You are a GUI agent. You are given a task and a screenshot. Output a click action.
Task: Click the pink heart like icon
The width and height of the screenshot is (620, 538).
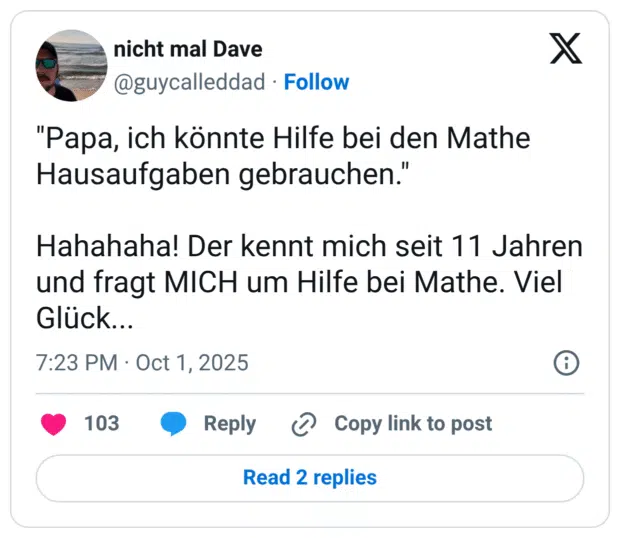[x=54, y=424]
